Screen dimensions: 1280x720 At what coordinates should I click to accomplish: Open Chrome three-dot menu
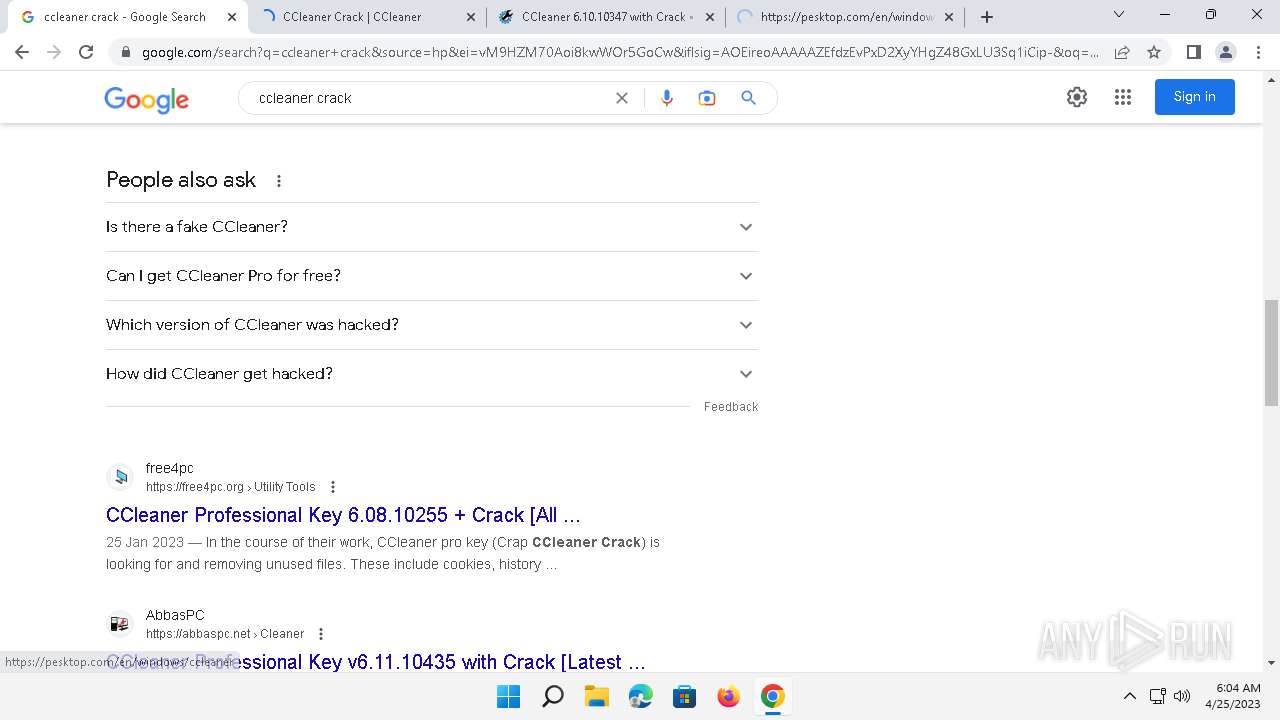point(1257,52)
